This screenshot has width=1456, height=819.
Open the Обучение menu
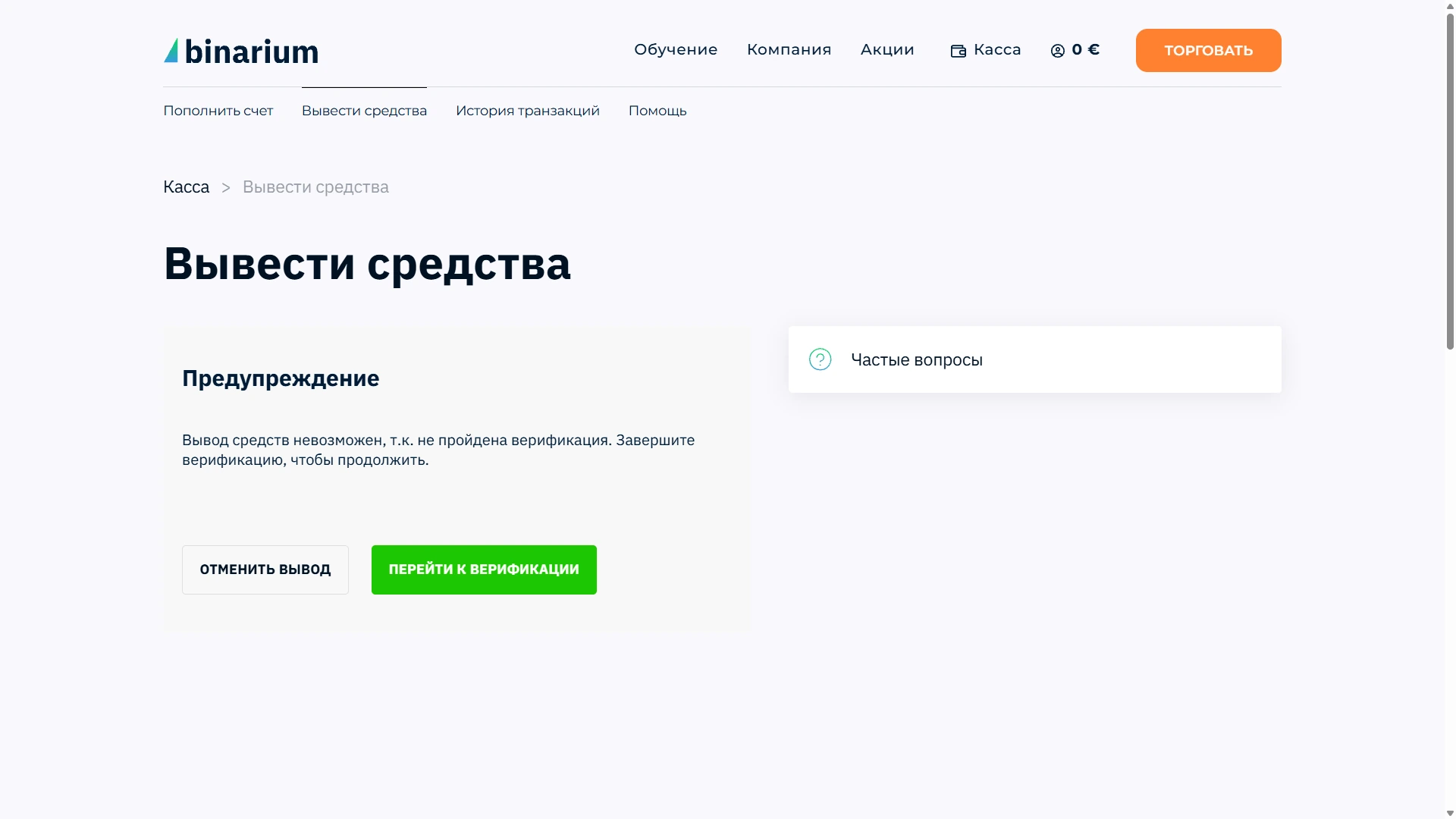676,49
